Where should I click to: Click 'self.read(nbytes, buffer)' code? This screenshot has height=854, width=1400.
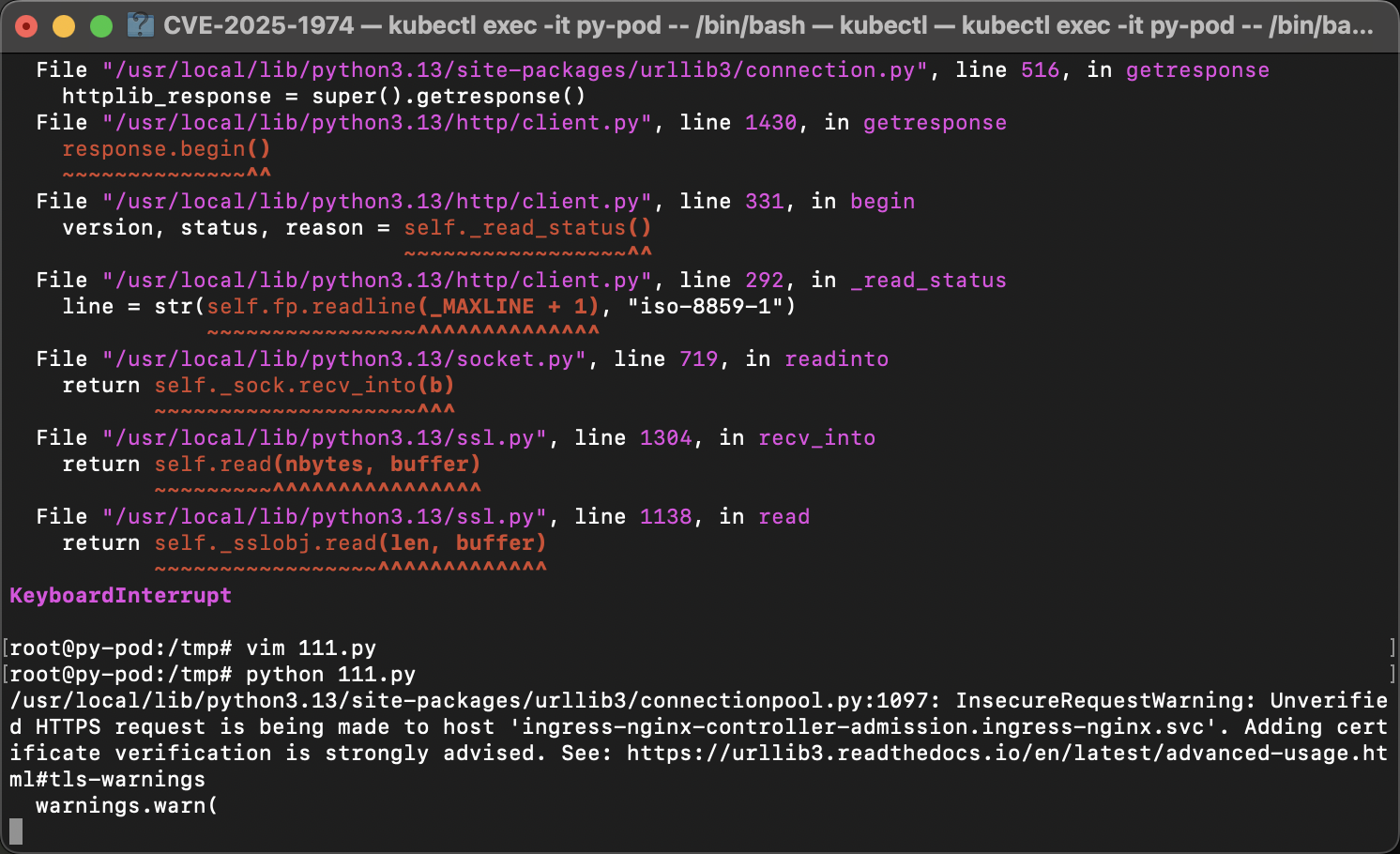(317, 464)
